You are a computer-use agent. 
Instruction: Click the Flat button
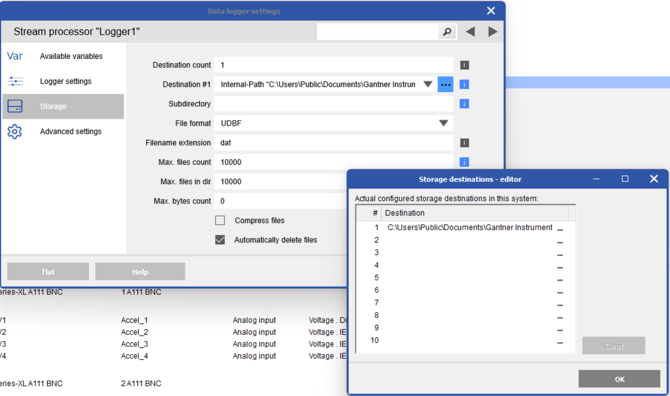click(48, 272)
